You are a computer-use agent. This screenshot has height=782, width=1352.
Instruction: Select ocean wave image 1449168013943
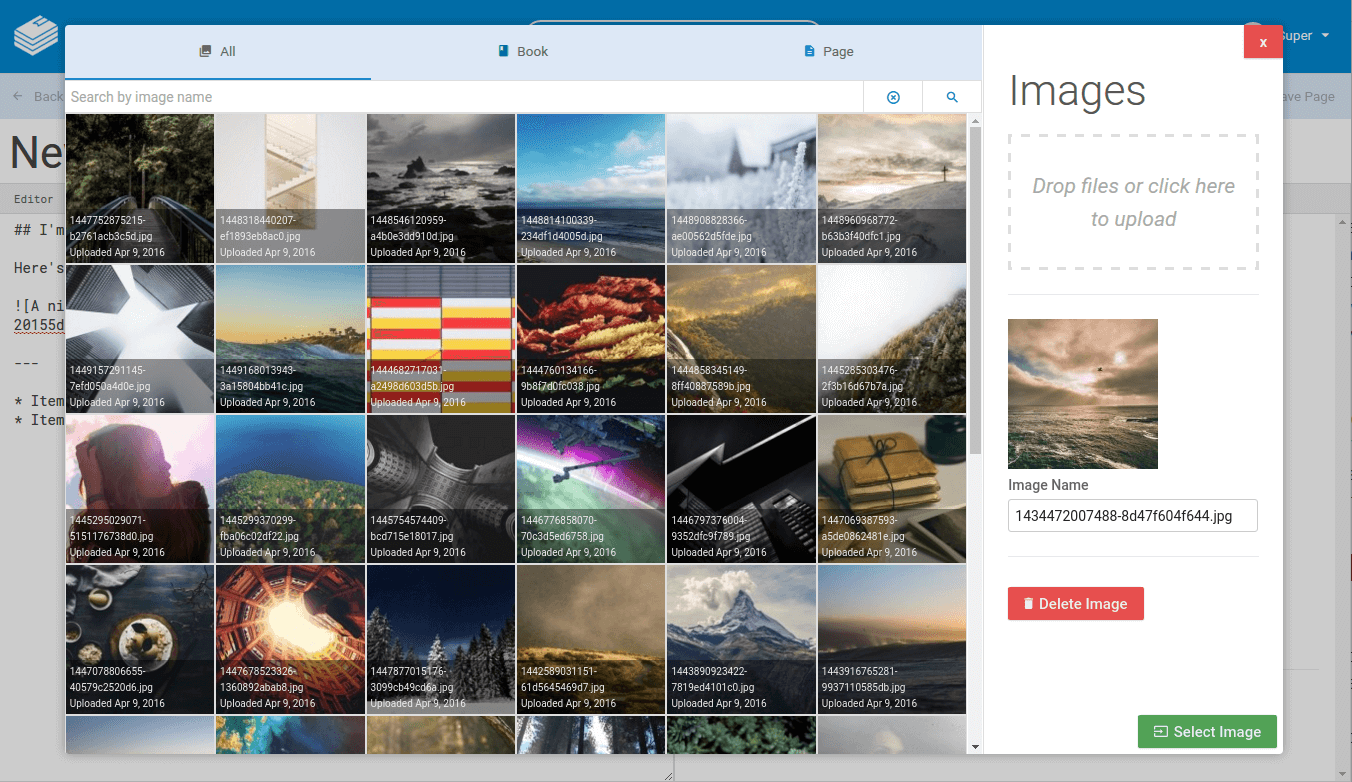pyautogui.click(x=290, y=339)
